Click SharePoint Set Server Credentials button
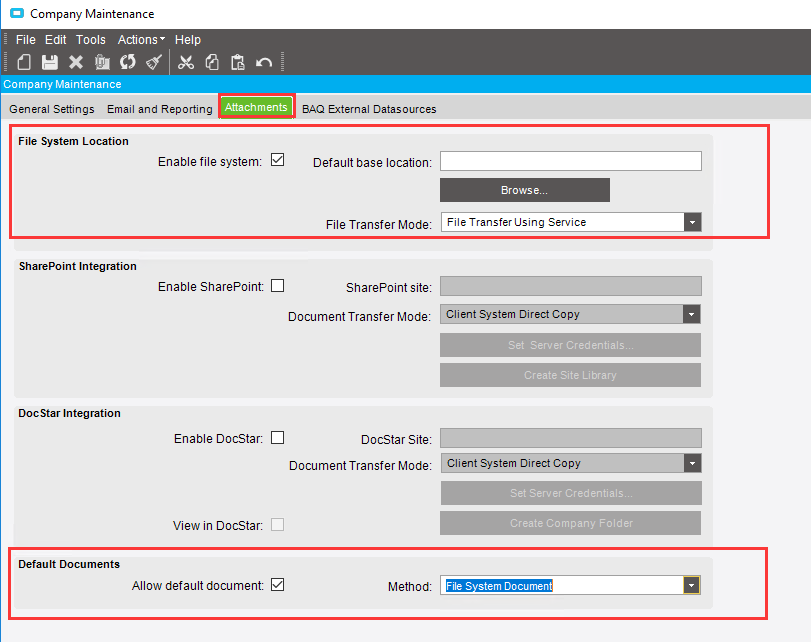Screen dimensions: 811x642 point(570,345)
